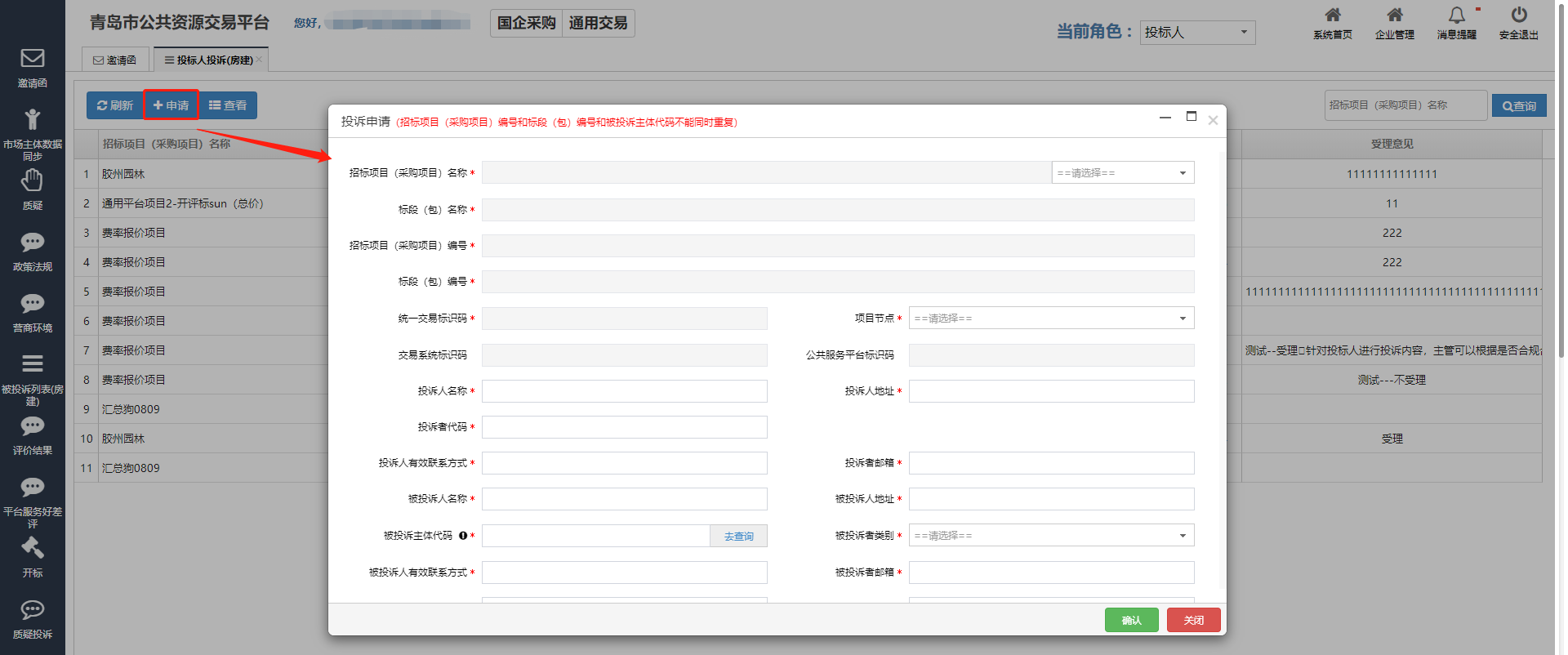Maximize the 投诉申请 dialog
The height and width of the screenshot is (655, 1568).
tap(1192, 117)
